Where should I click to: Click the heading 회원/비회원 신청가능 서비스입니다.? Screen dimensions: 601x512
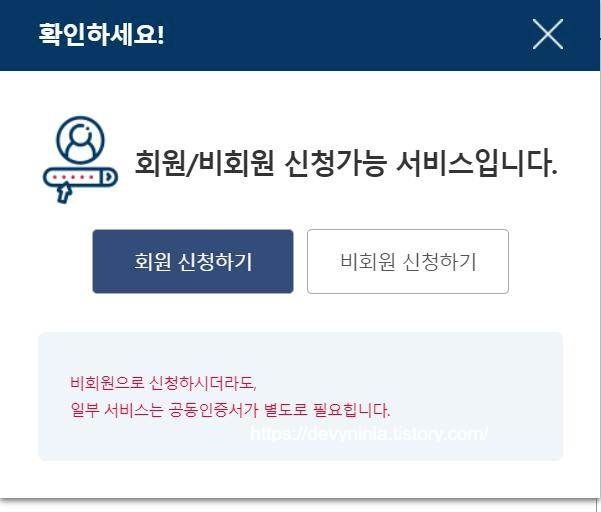346,164
